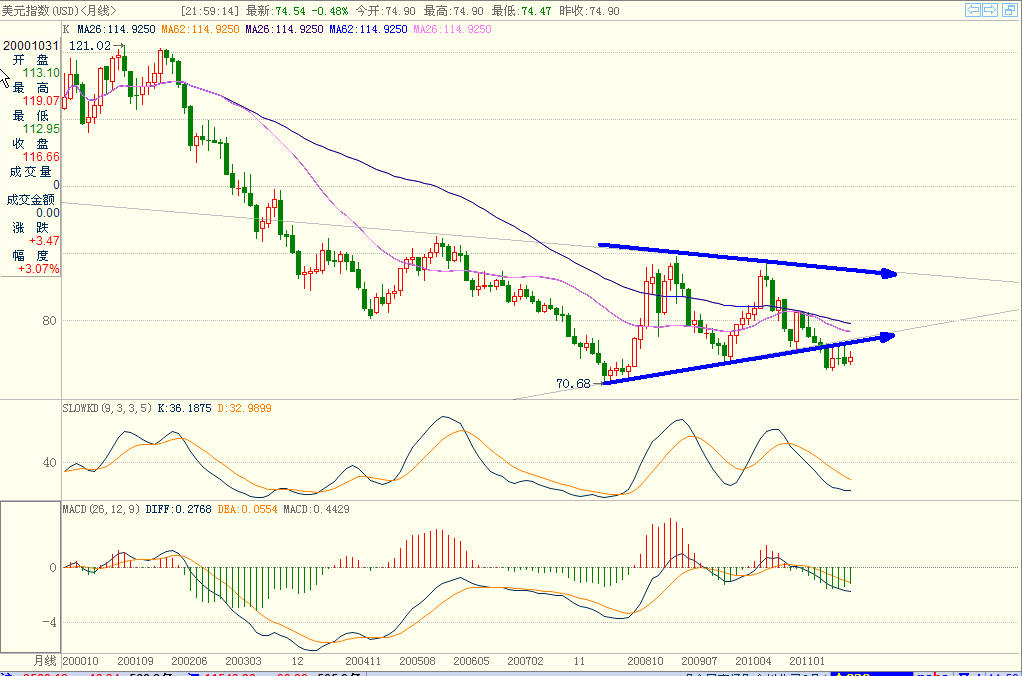This screenshot has height=676, width=1022.
Task: Click the -4 axis label in the MACD panel
Action: 49,623
